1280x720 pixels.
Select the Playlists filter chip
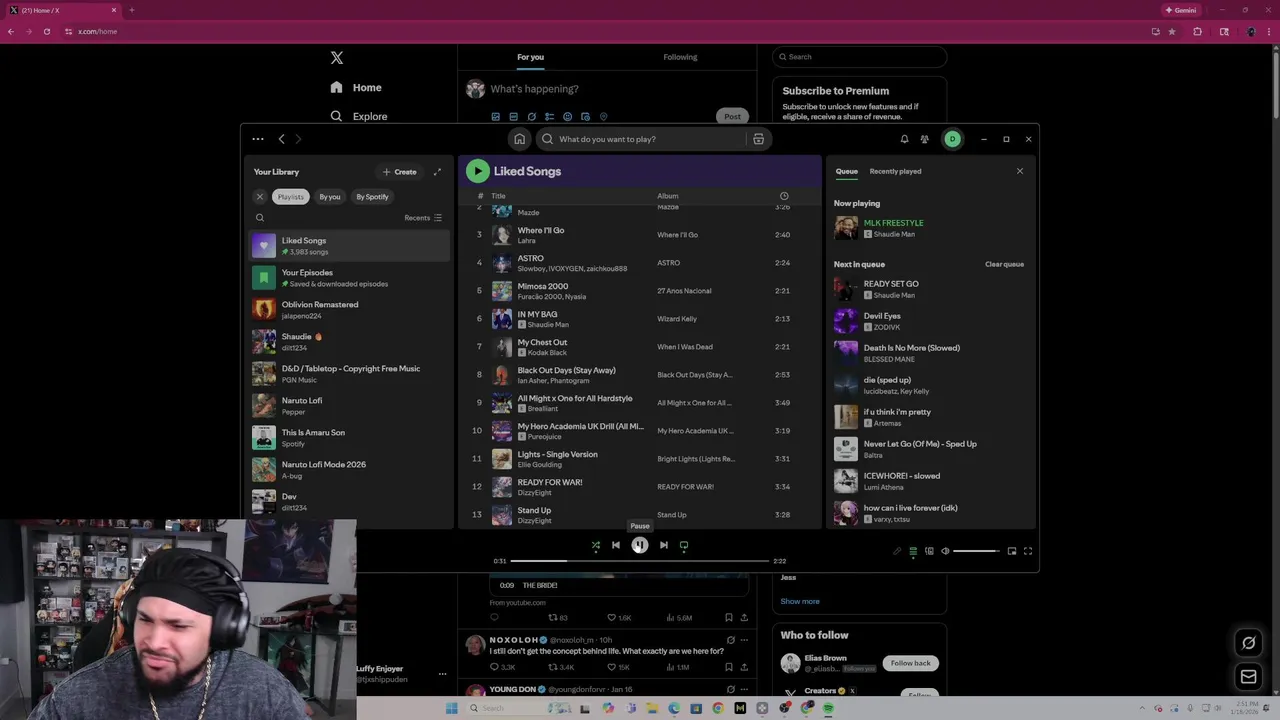(291, 197)
